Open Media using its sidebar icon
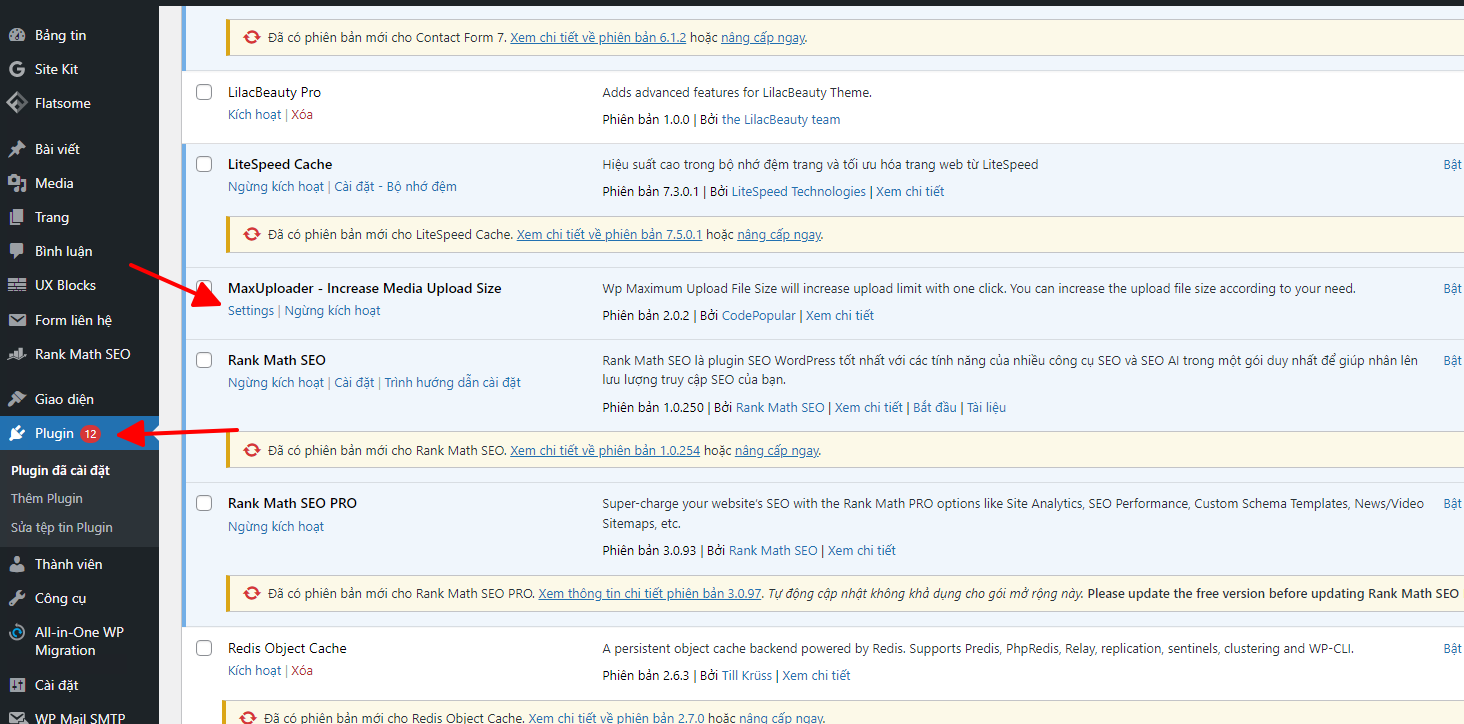1464x724 pixels. (x=17, y=183)
